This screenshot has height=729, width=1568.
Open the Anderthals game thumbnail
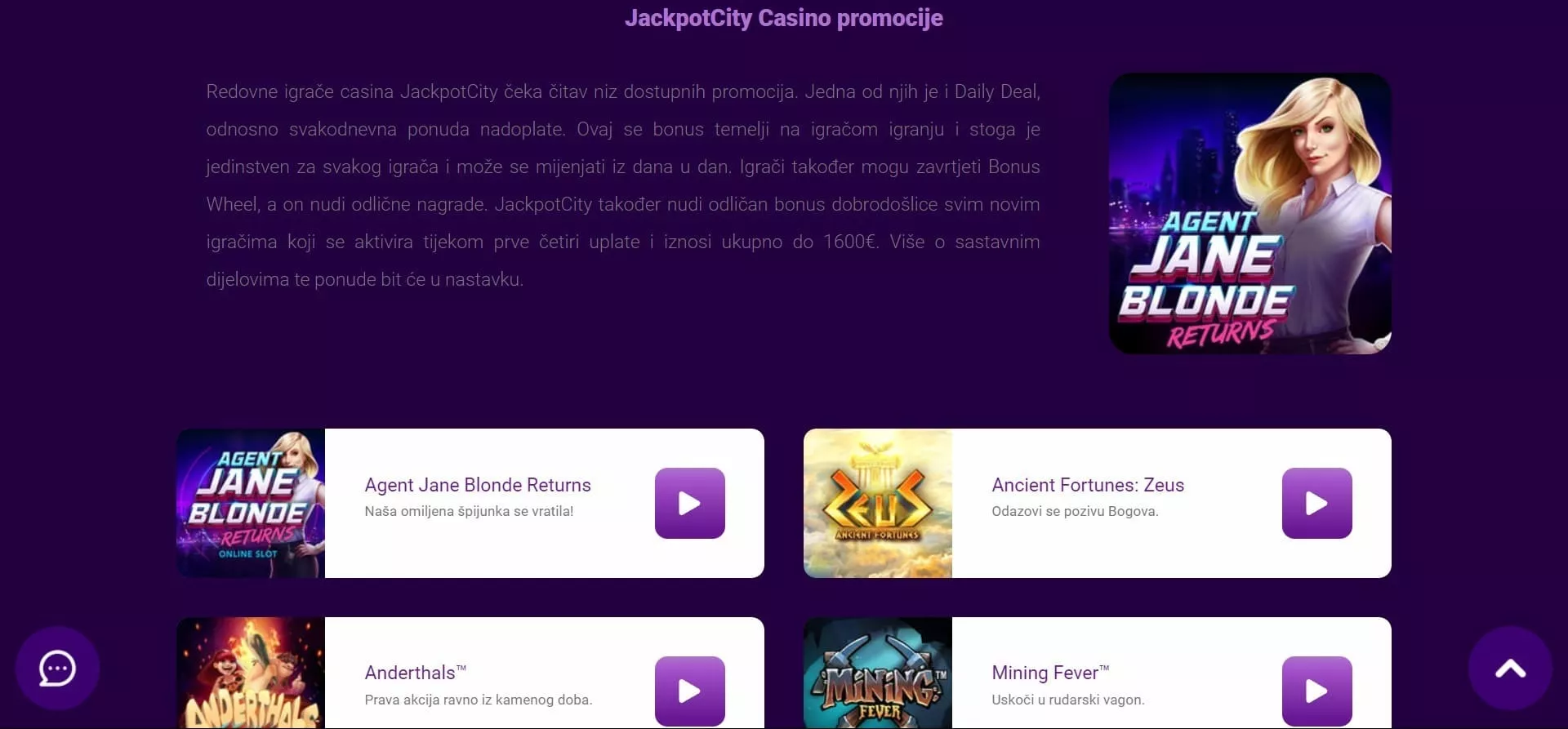[251, 673]
